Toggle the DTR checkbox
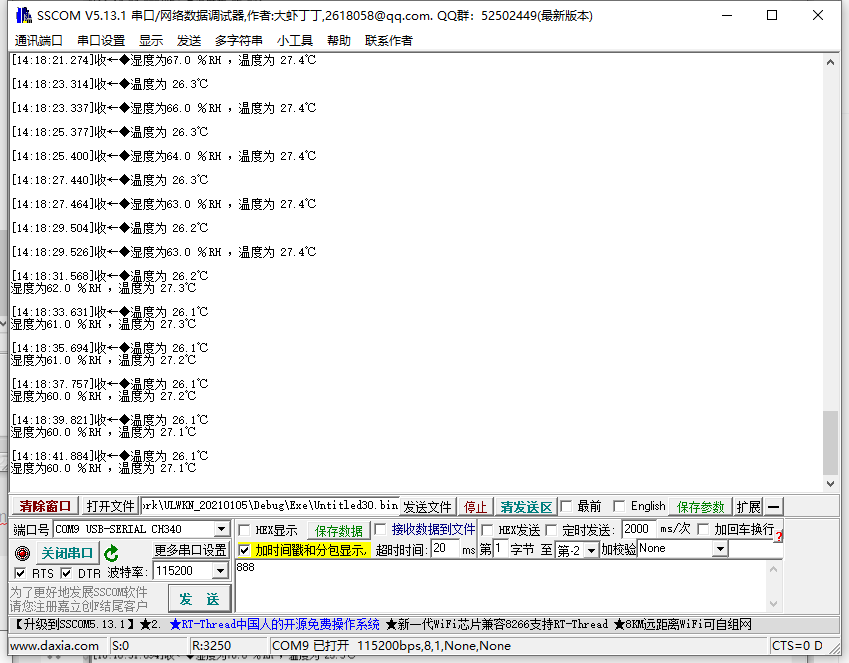849x663 pixels. (x=66, y=573)
